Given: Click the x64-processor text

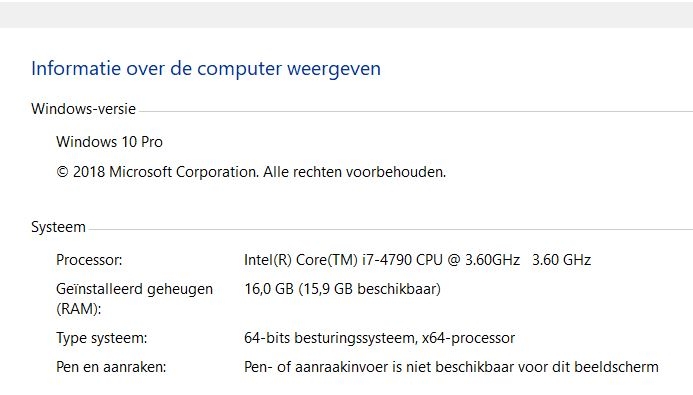Looking at the screenshot, I should pos(468,338).
